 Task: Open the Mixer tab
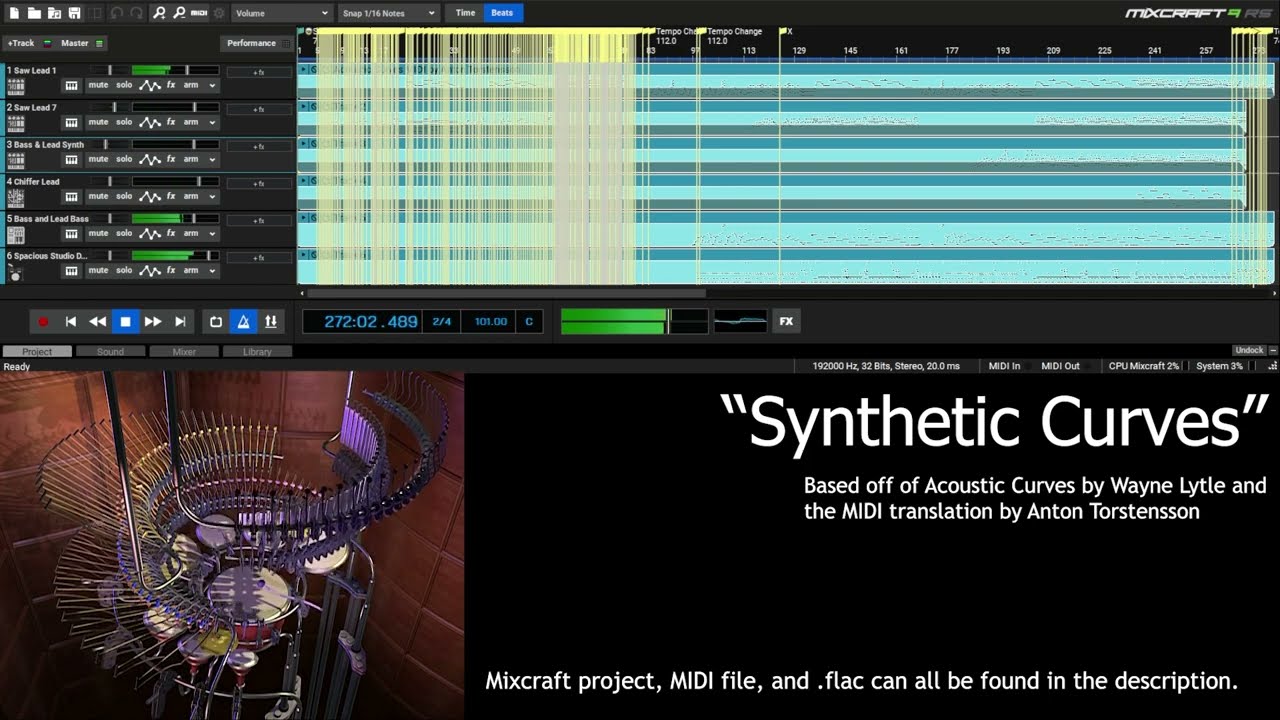click(x=184, y=352)
